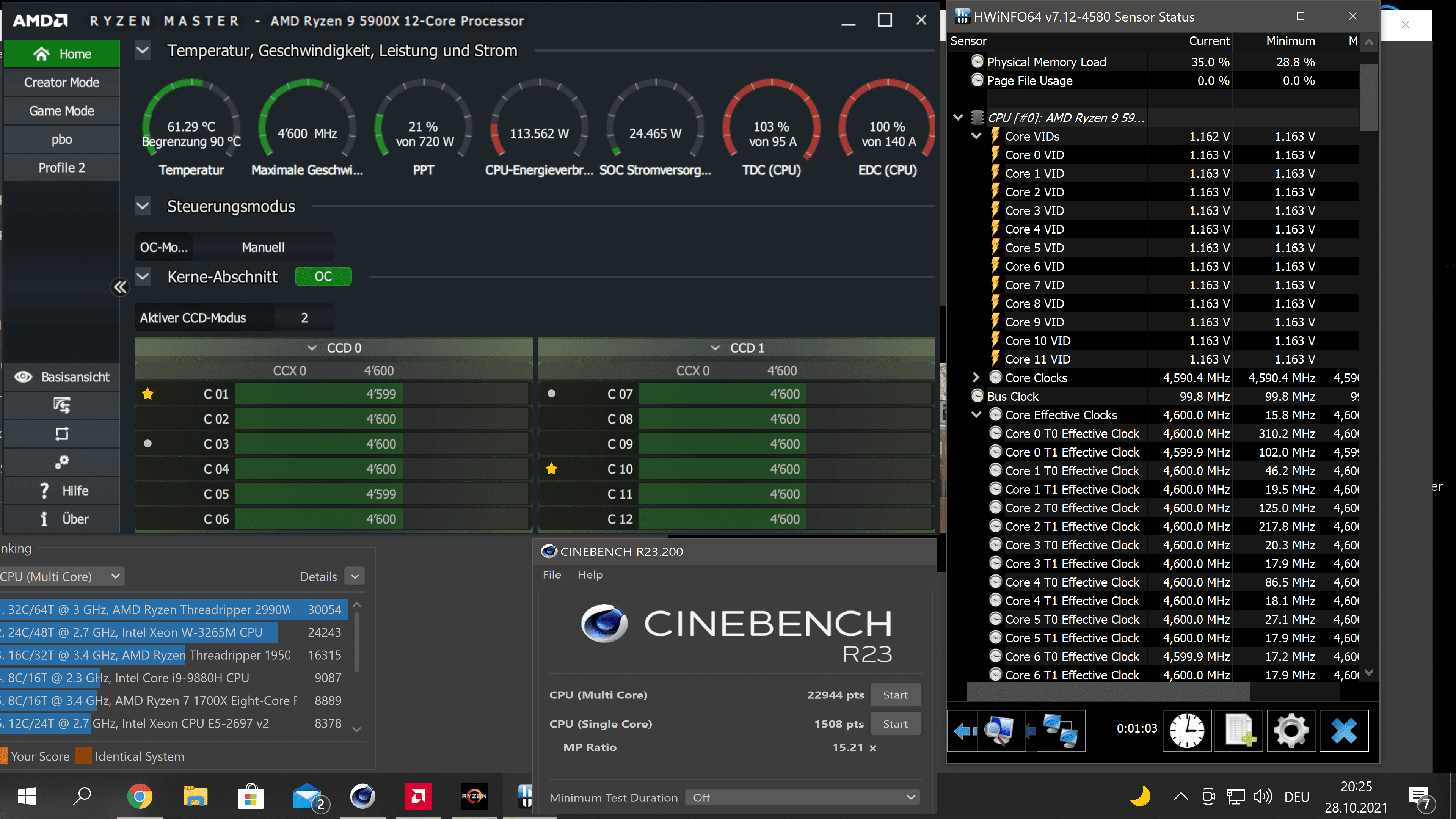Viewport: 1456px width, 819px height.
Task: Expand the Core Clocks group in HWiNFO
Action: coord(976,378)
